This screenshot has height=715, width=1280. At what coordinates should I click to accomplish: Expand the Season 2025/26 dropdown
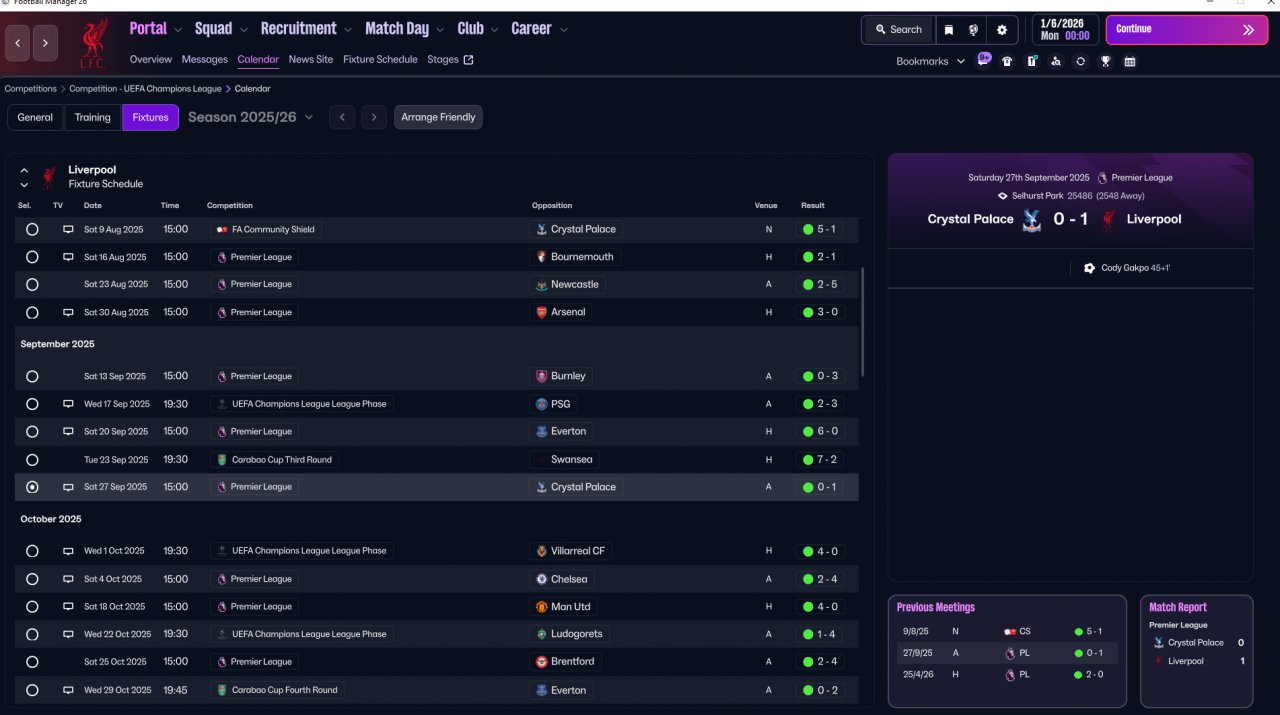(250, 117)
